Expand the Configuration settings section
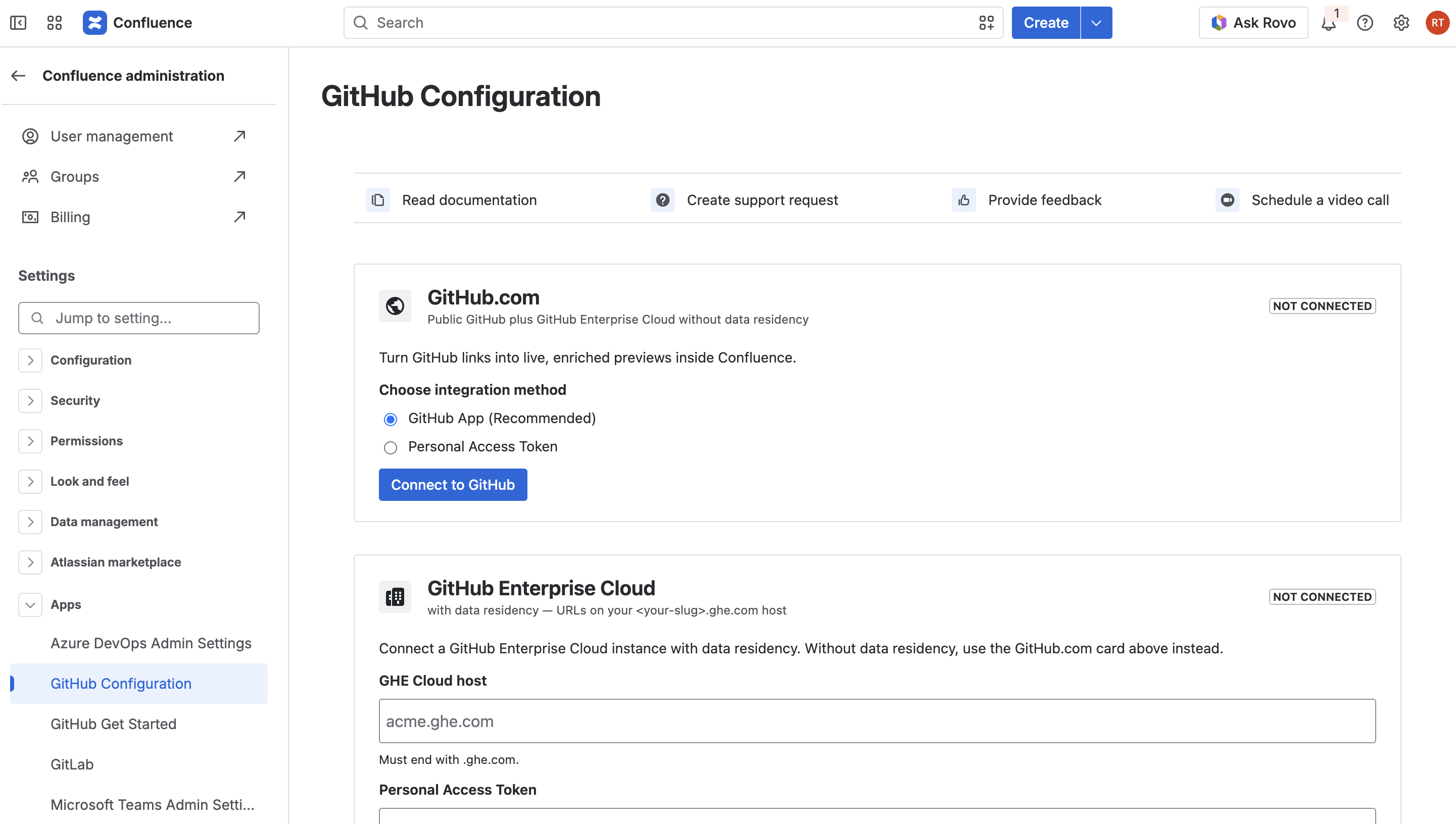Image resolution: width=1456 pixels, height=824 pixels. [x=31, y=360]
